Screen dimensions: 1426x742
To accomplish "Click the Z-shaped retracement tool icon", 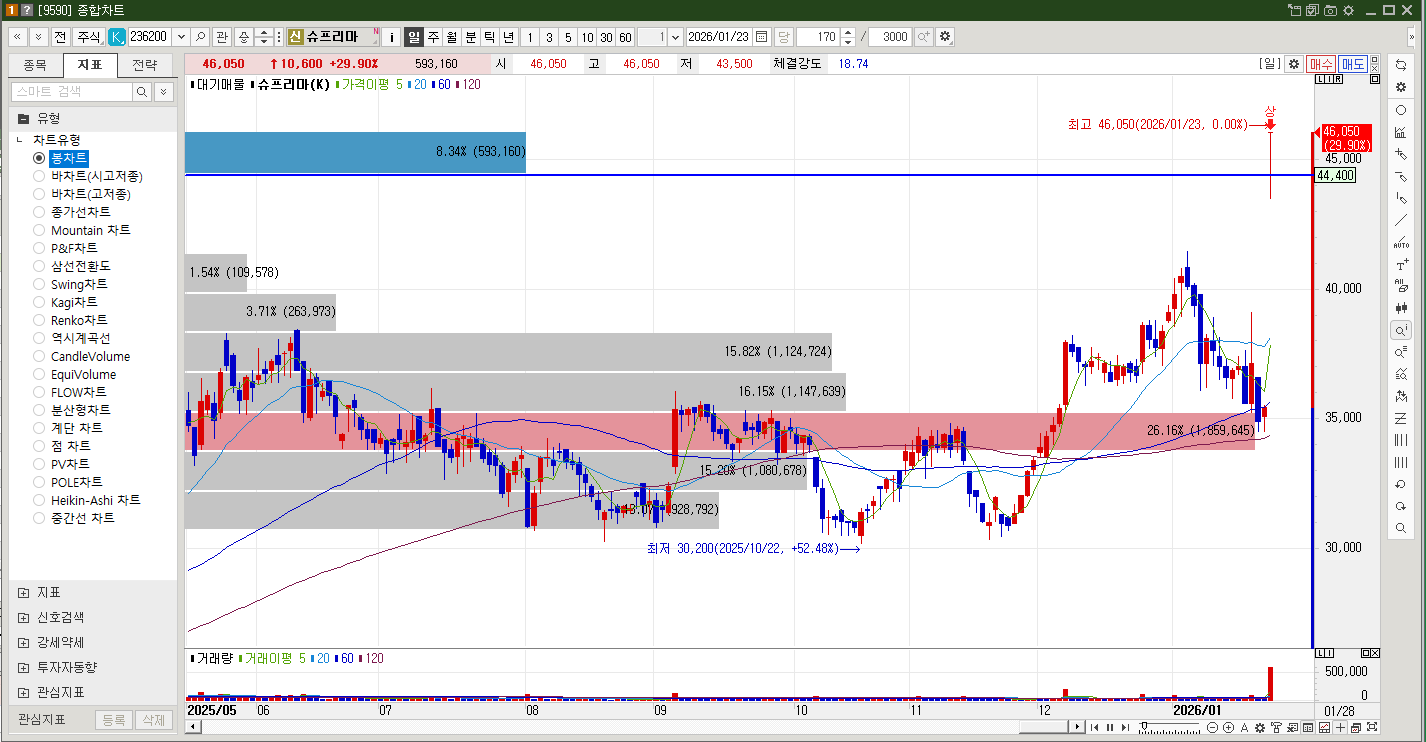I will [x=1401, y=418].
